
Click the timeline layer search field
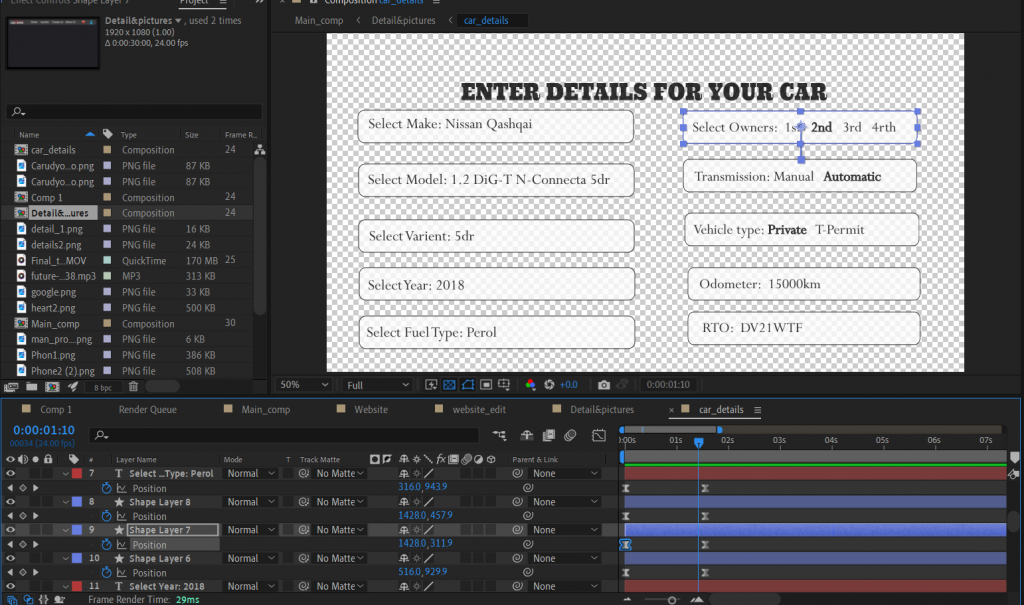285,435
